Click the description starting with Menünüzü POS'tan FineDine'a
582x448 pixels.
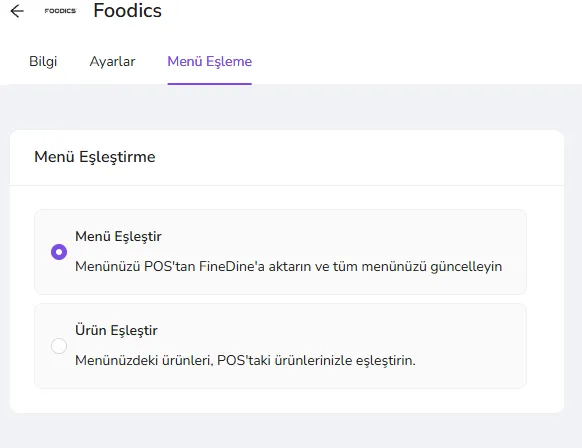tap(289, 266)
